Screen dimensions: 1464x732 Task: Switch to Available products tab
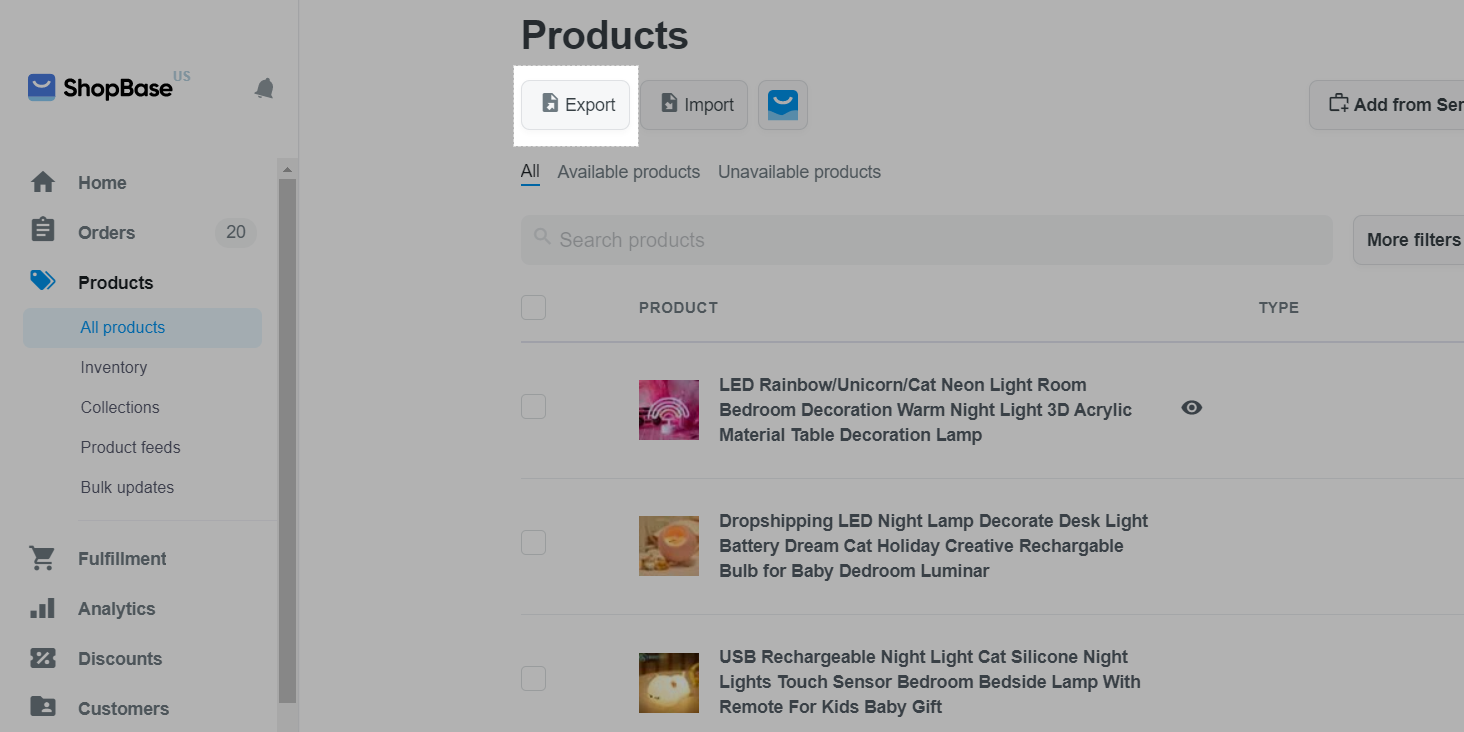(628, 172)
